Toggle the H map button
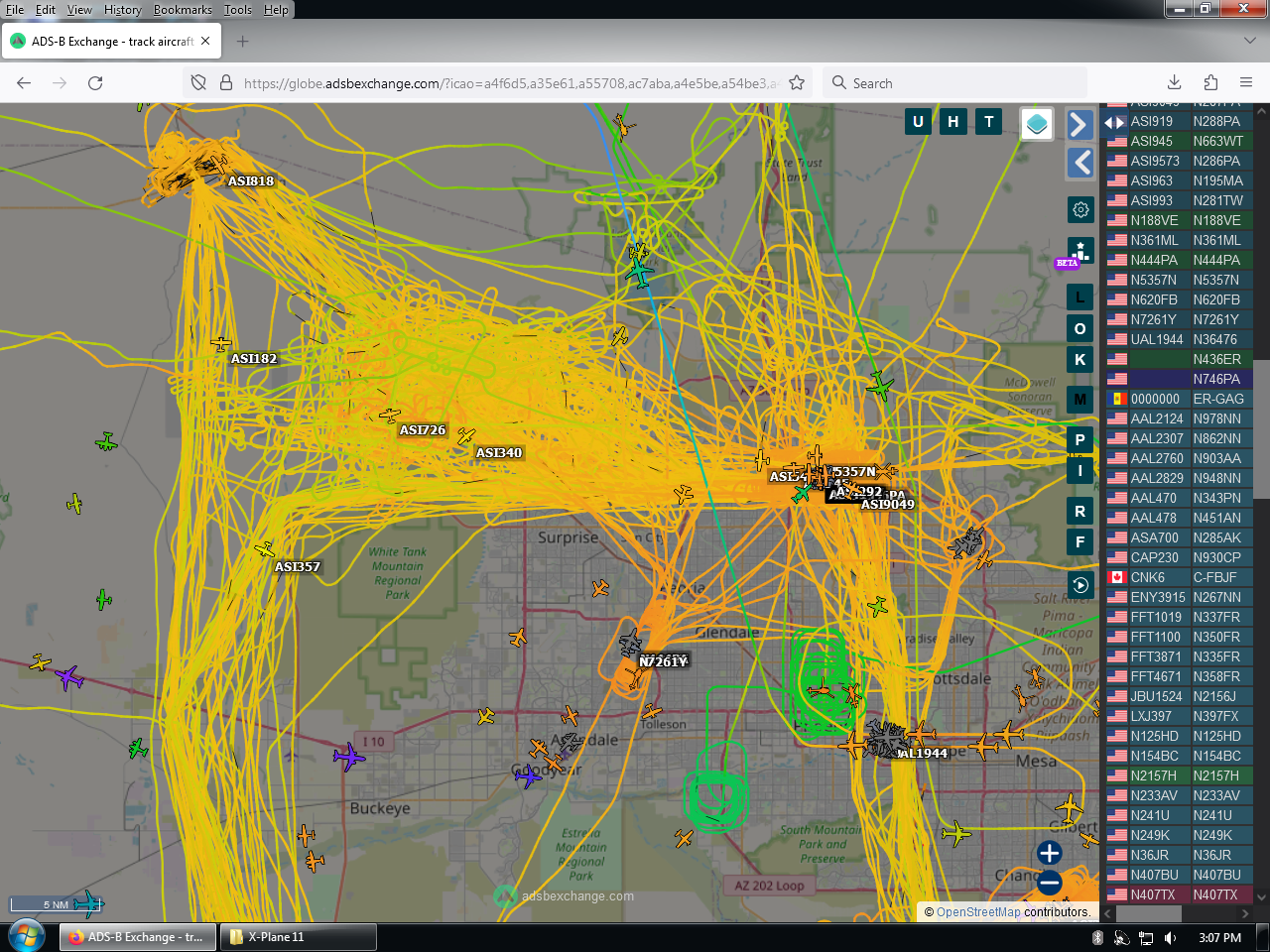Image resolution: width=1270 pixels, height=952 pixels. pyautogui.click(x=953, y=122)
